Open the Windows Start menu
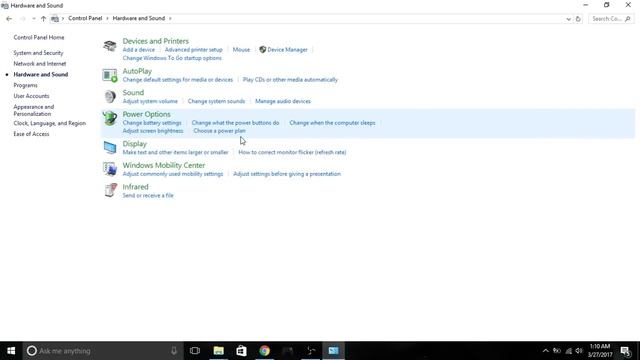This screenshot has height=360, width=640. click(x=11, y=351)
